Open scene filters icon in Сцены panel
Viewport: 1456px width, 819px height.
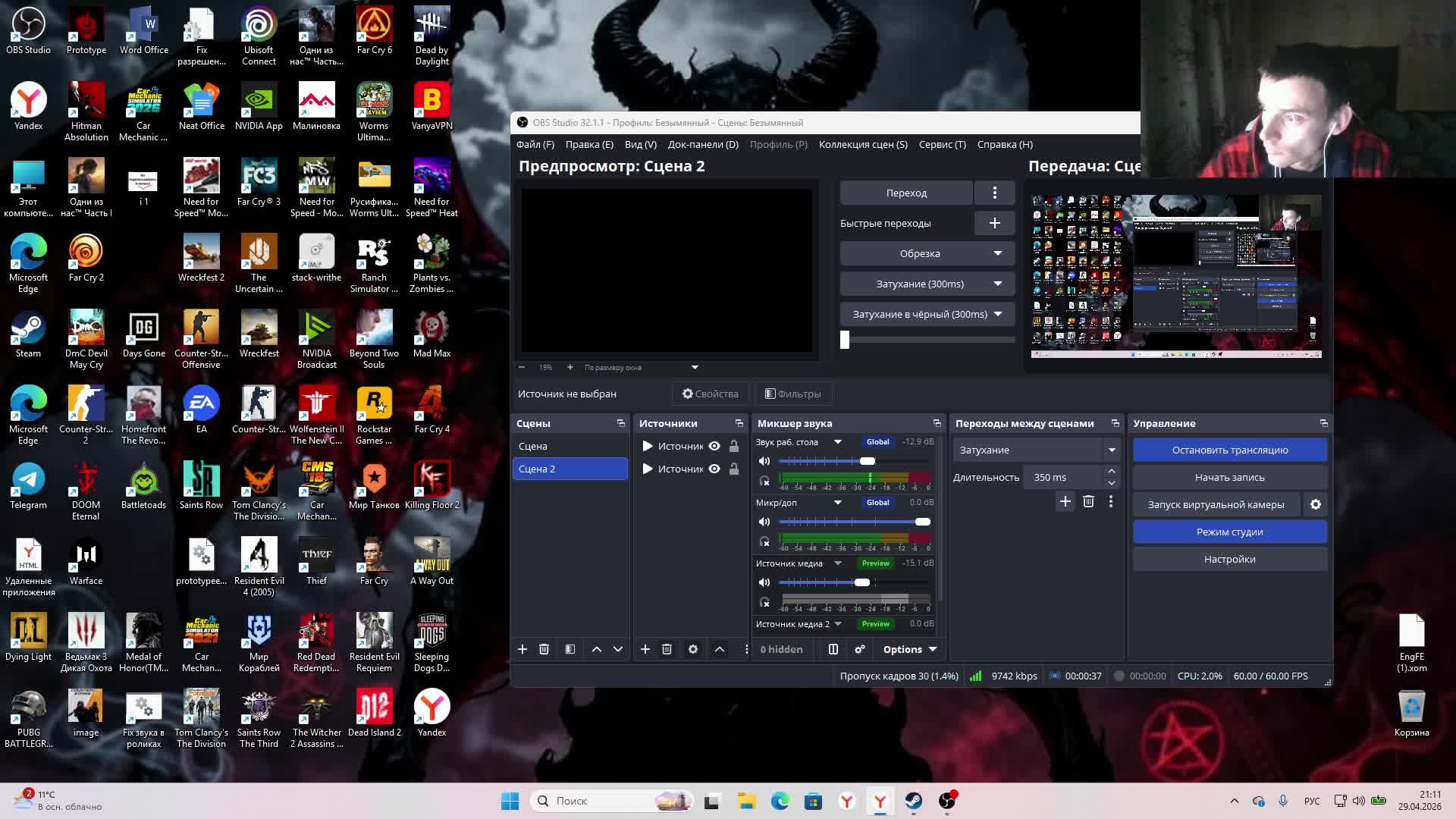[570, 649]
